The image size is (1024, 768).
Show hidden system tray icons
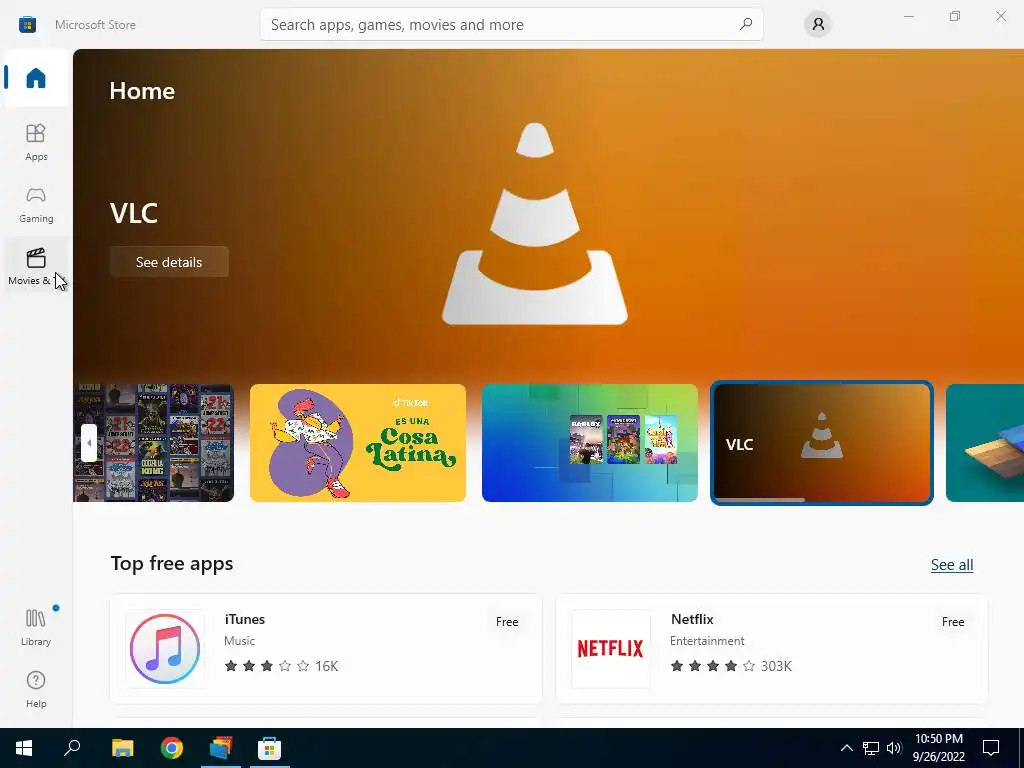coord(846,748)
